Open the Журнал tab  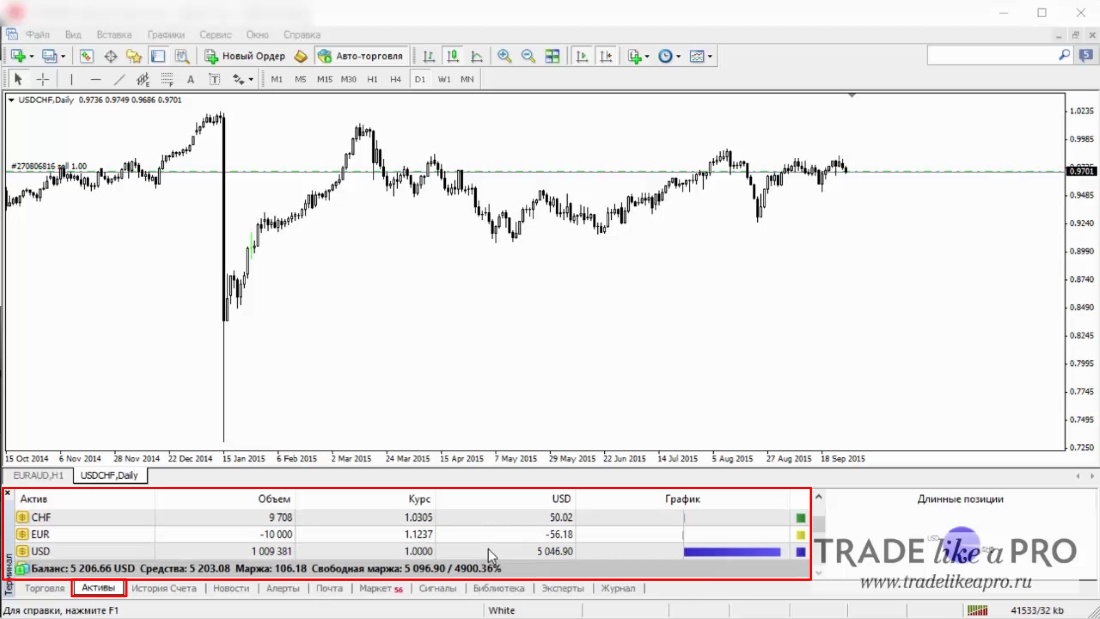pyautogui.click(x=617, y=588)
